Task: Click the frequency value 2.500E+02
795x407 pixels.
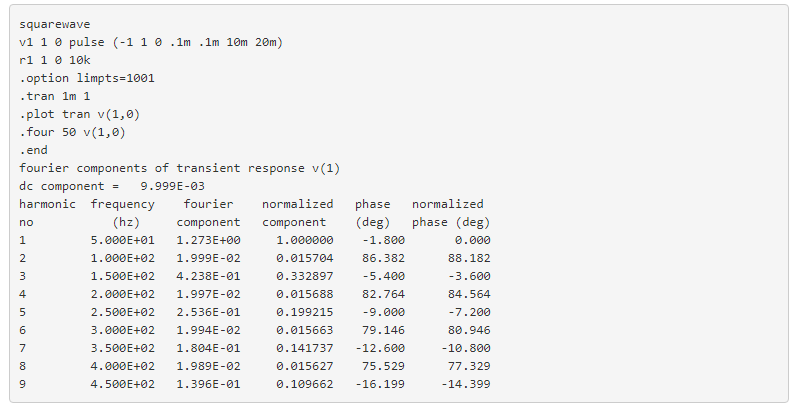Action: tap(122, 312)
